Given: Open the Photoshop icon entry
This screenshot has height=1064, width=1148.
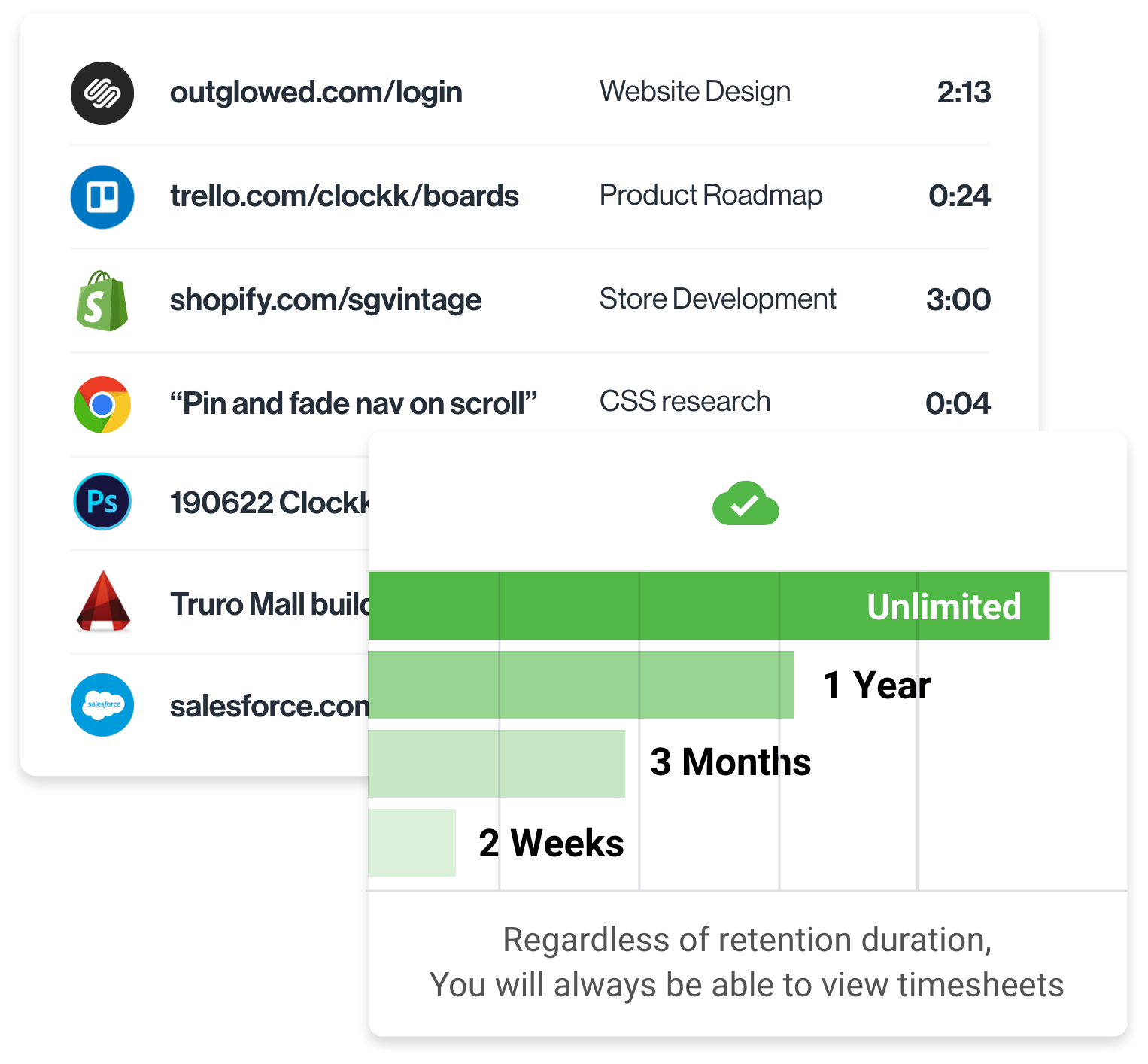Looking at the screenshot, I should pos(102,502).
